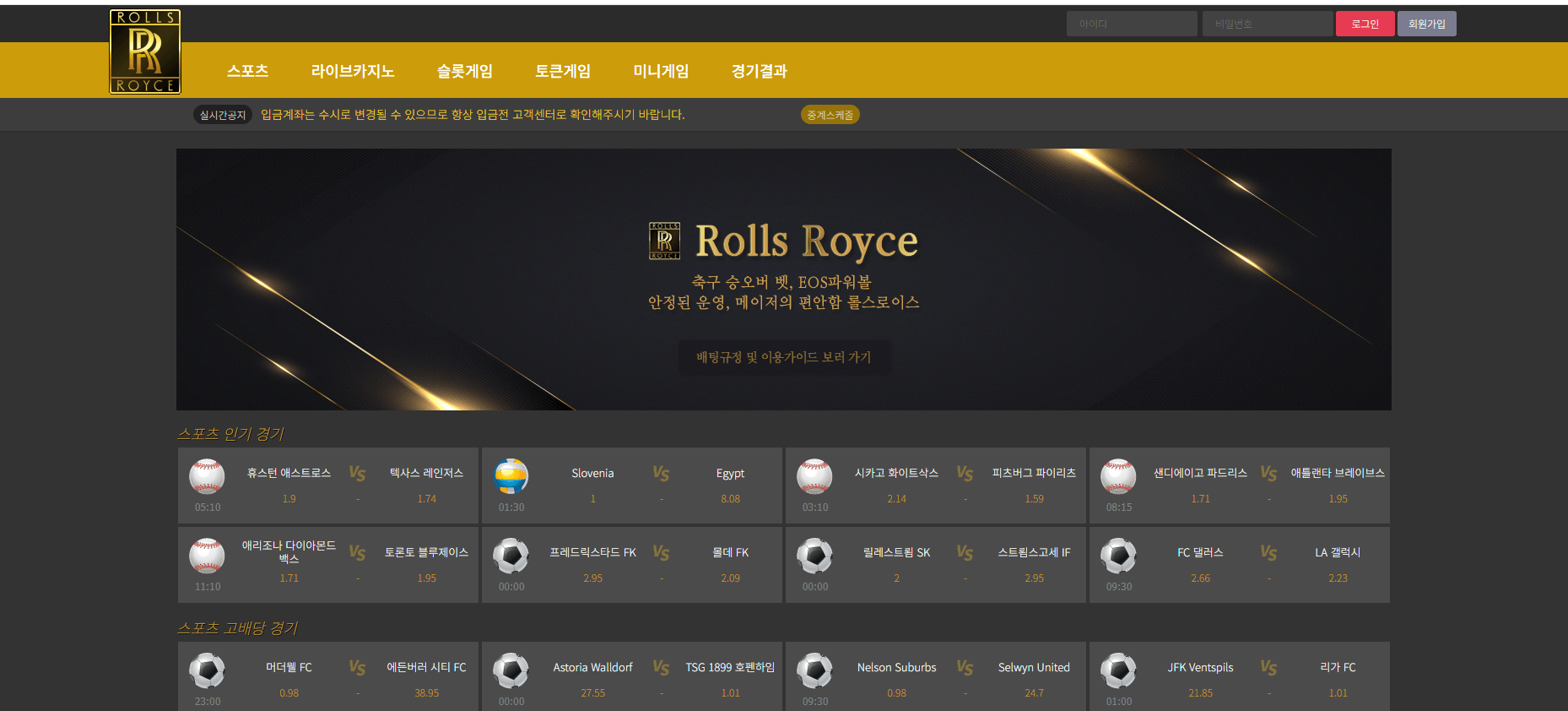This screenshot has height=711, width=1568.
Task: Select TSG 1899 호펜하임 odds 1.01
Action: pos(730,693)
